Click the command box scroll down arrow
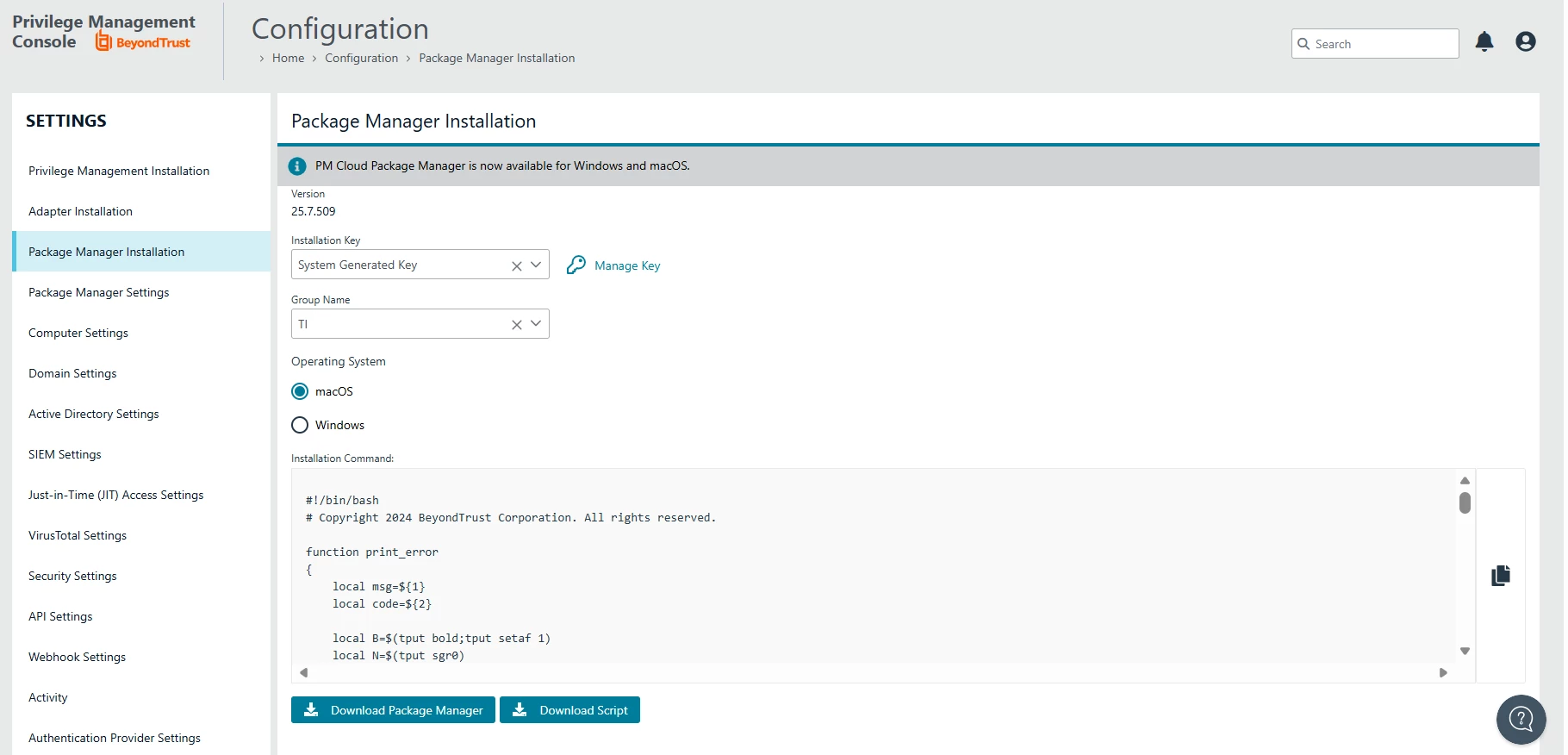This screenshot has height=755, width=1568. (1465, 652)
